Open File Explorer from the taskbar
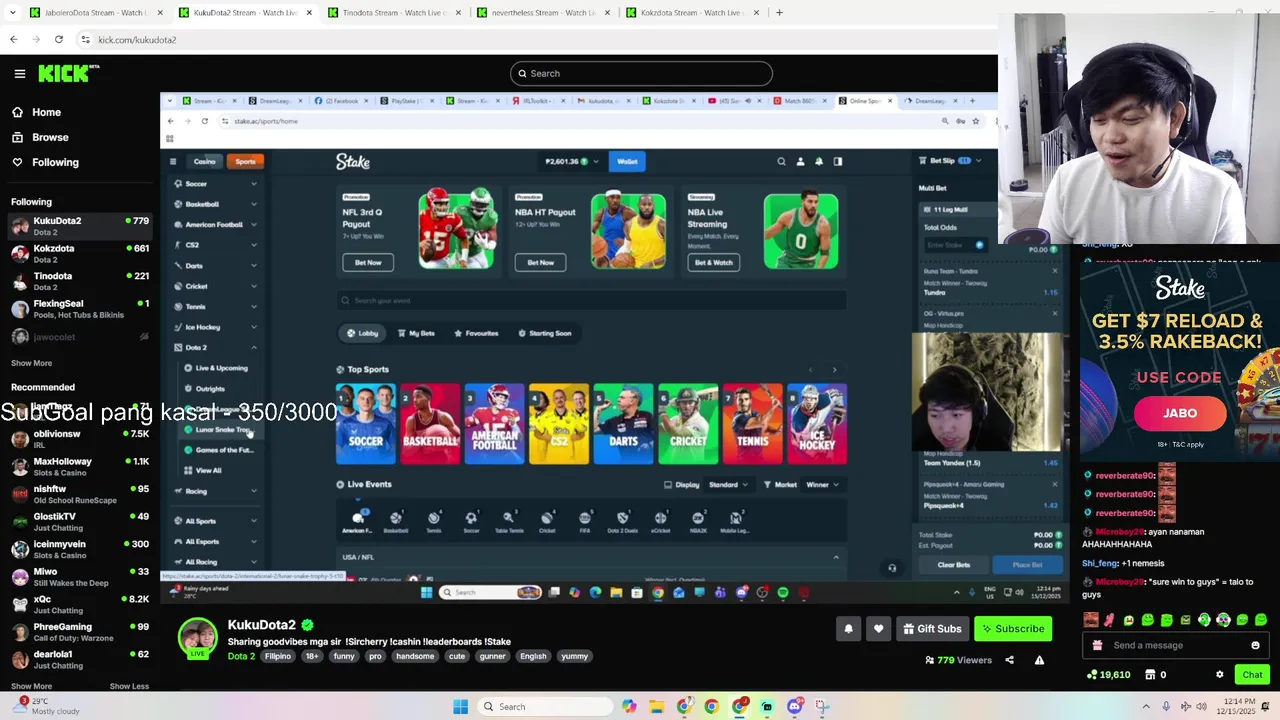Image resolution: width=1280 pixels, height=720 pixels. click(x=656, y=706)
